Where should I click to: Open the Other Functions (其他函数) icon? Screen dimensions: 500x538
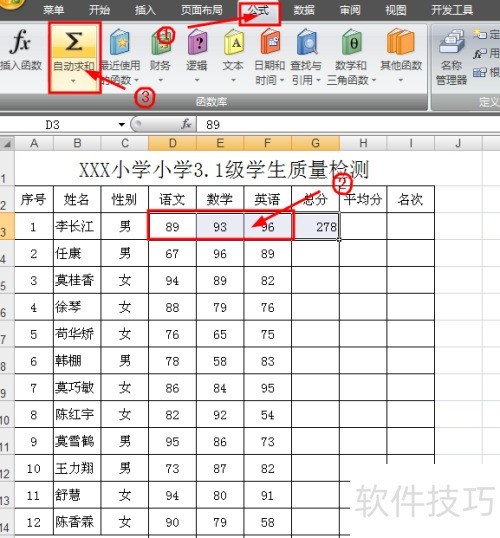[401, 42]
